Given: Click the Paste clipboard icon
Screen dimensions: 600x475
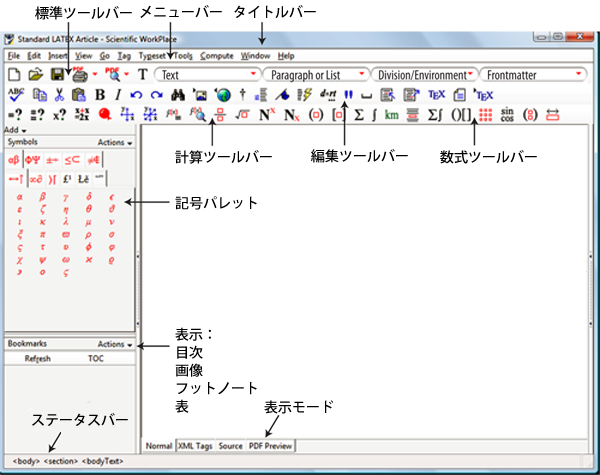Looking at the screenshot, I should 79,95.
